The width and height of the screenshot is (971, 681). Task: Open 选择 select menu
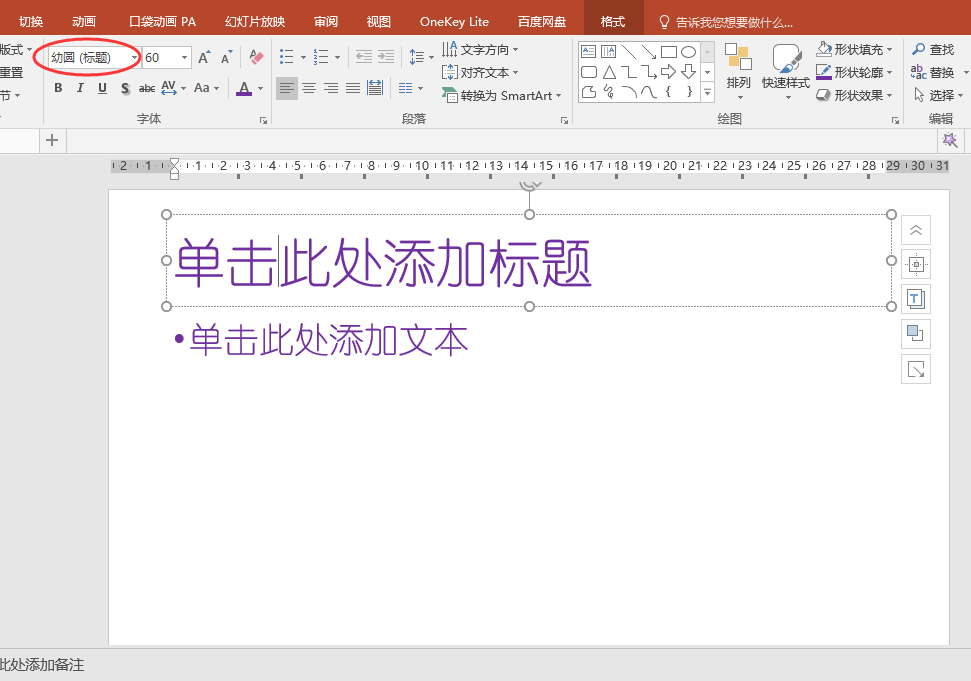(938, 95)
